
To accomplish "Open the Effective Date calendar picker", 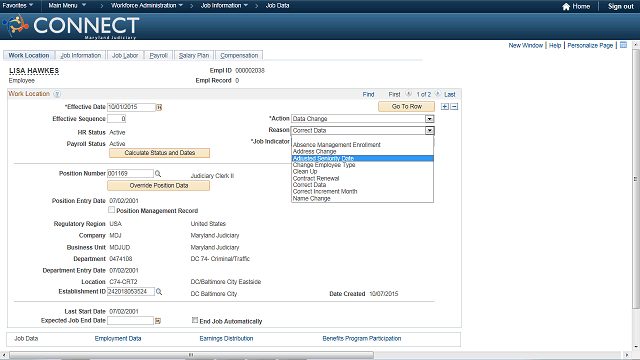I will coord(159,107).
